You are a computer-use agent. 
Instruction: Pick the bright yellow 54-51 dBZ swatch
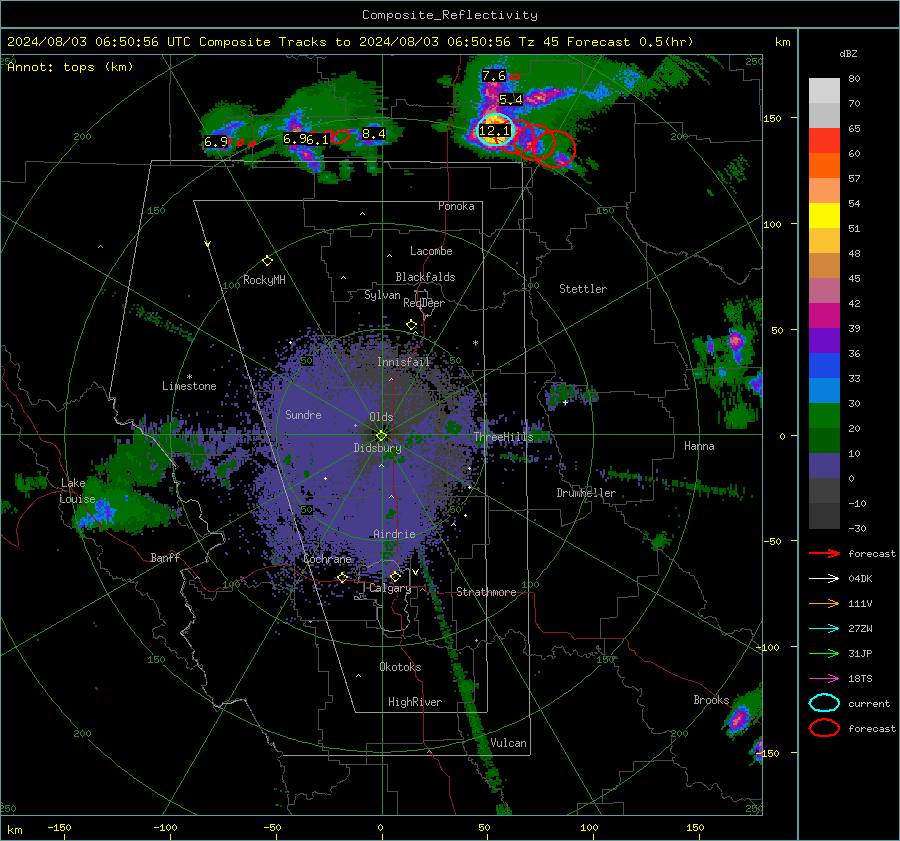pyautogui.click(x=824, y=216)
